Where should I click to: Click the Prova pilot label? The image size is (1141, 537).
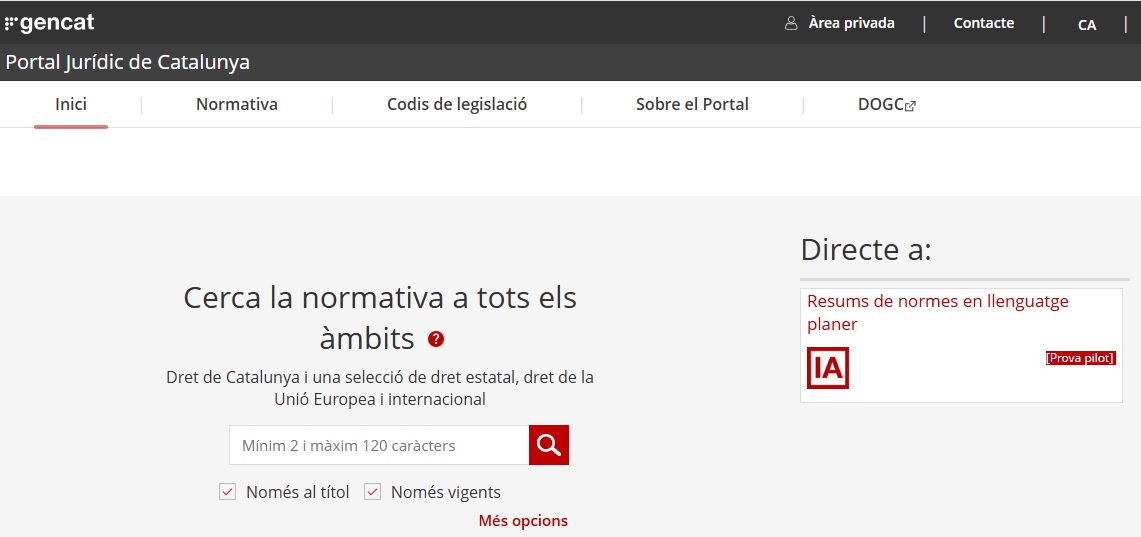[x=1081, y=358]
